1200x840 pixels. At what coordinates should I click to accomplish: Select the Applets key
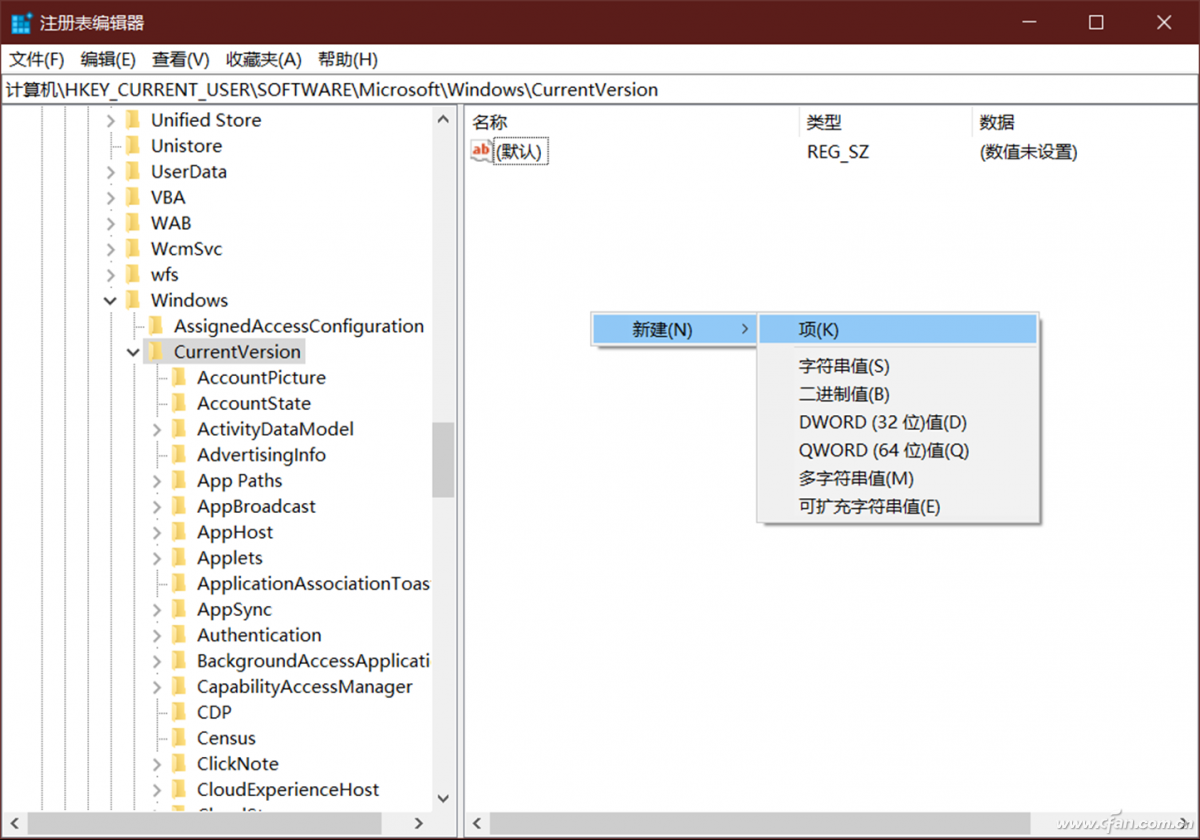230,558
